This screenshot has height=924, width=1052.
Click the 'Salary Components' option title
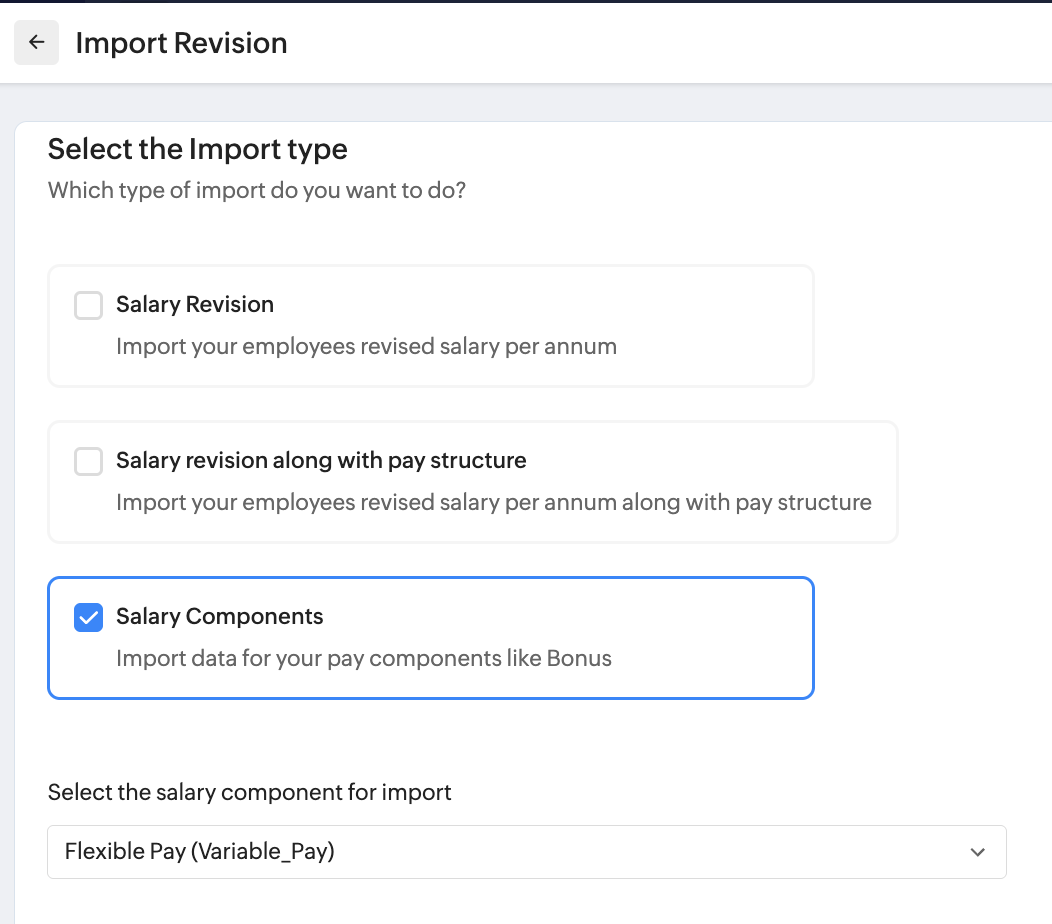tap(220, 616)
